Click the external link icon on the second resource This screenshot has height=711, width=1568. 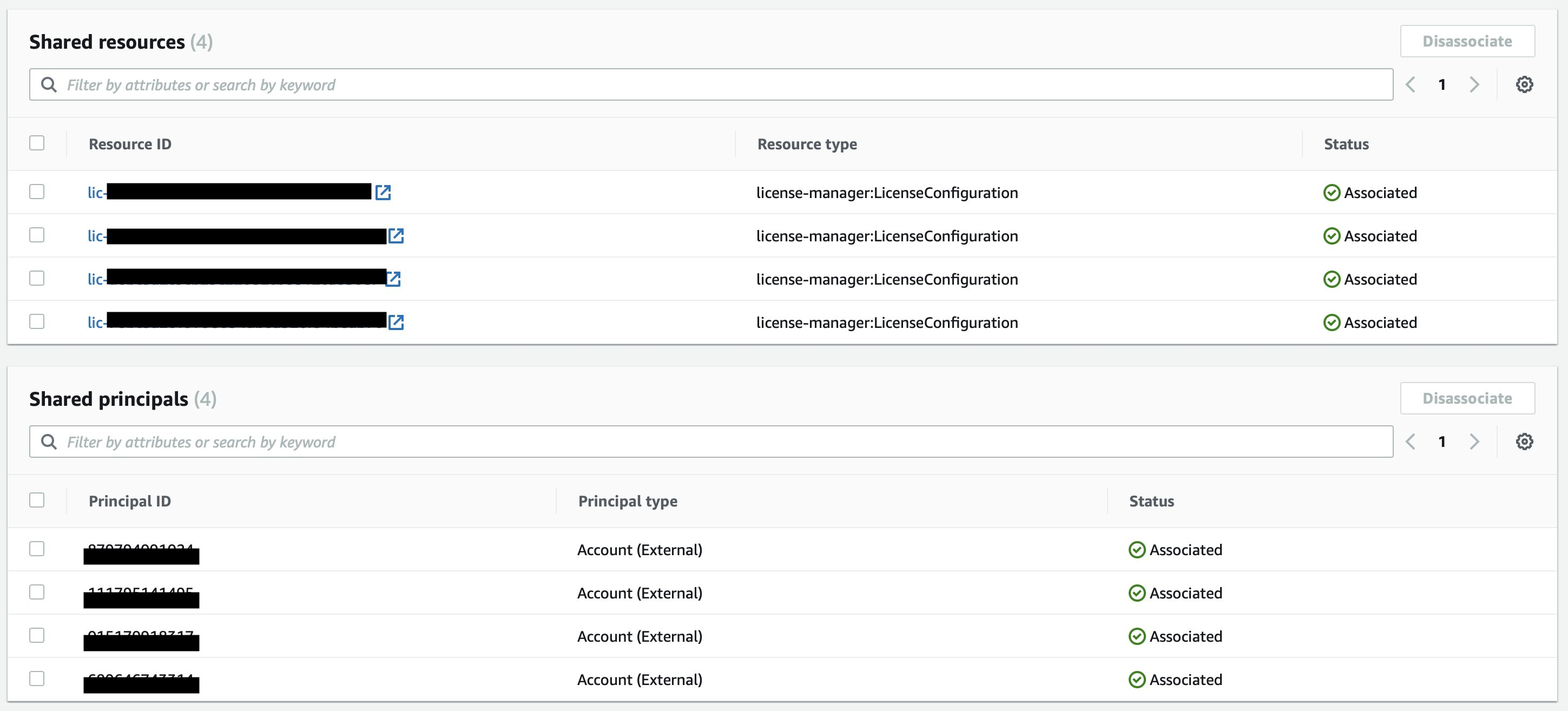396,236
